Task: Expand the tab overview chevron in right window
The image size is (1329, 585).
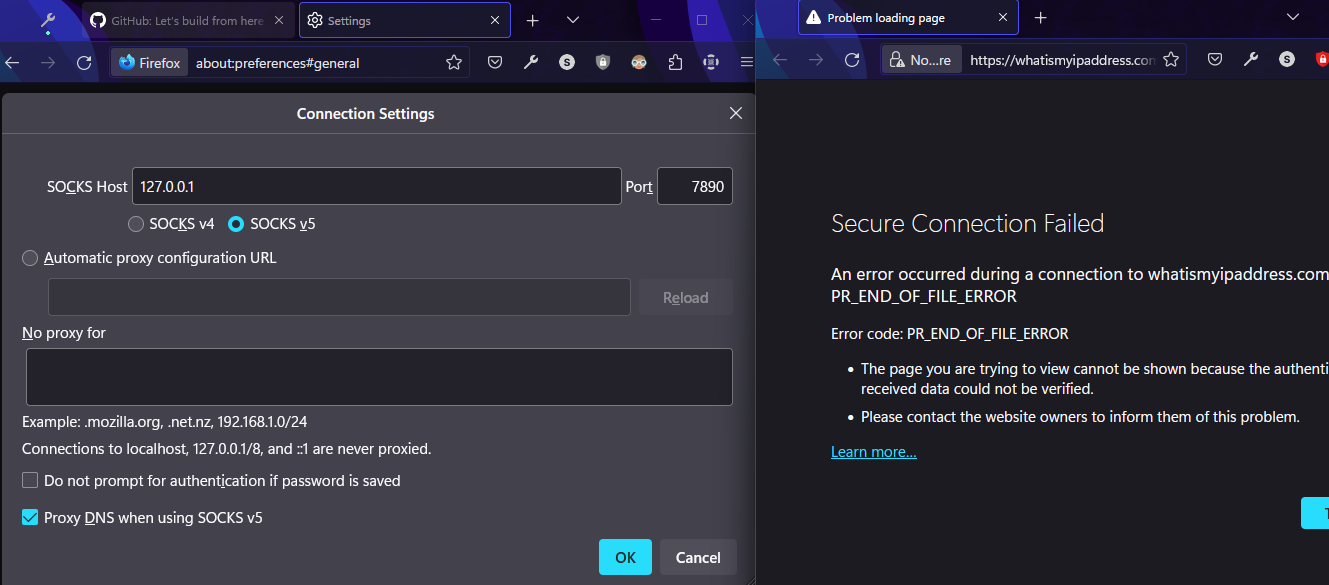Action: coord(1293,19)
